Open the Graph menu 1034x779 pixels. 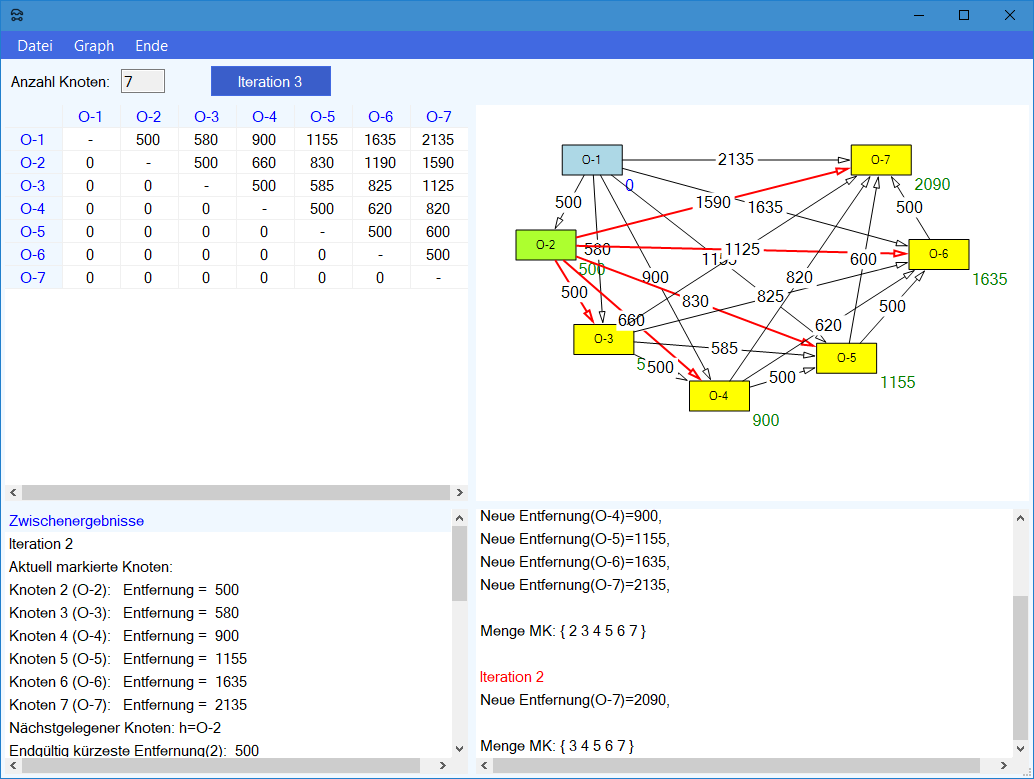coord(94,46)
